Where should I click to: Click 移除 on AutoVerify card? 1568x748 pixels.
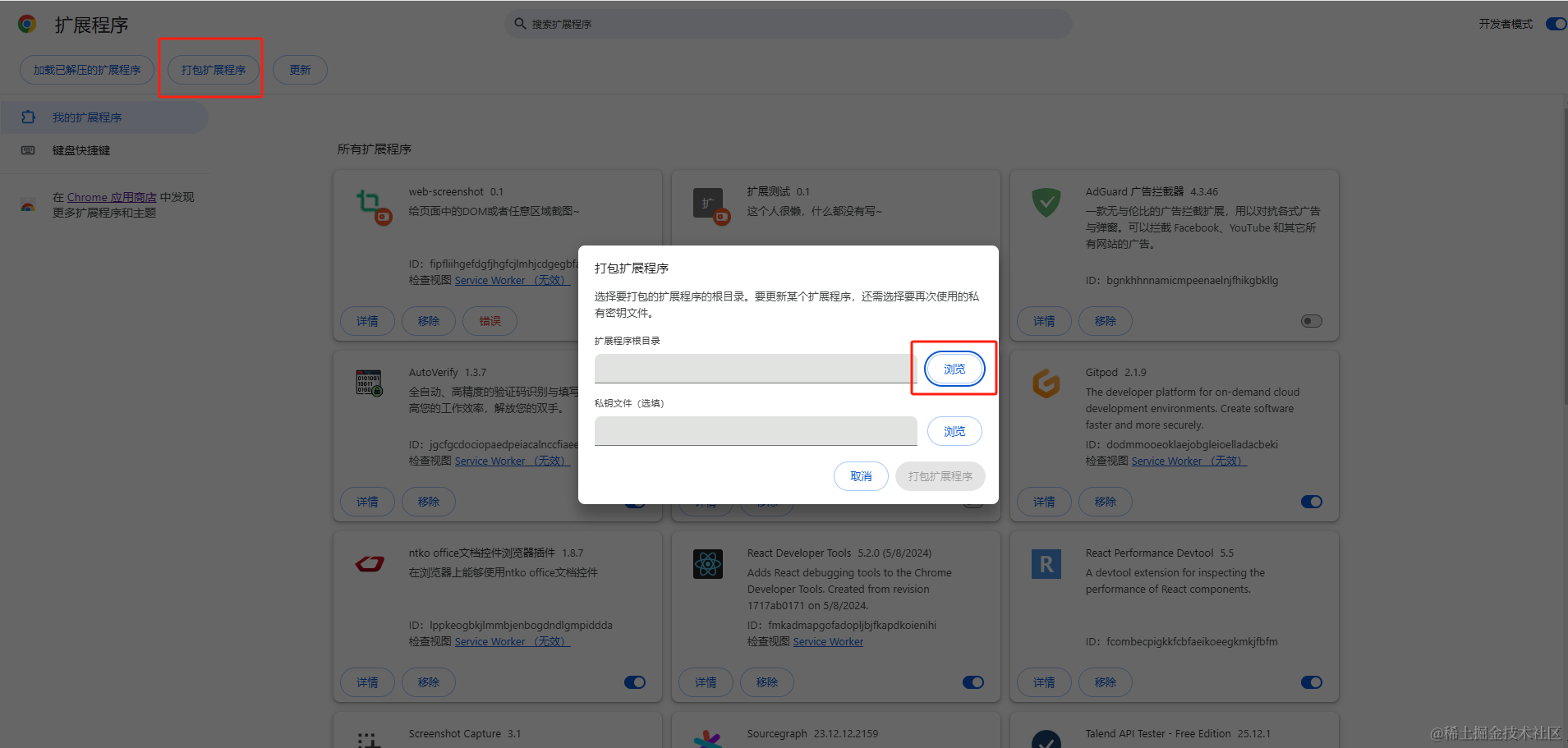point(429,502)
